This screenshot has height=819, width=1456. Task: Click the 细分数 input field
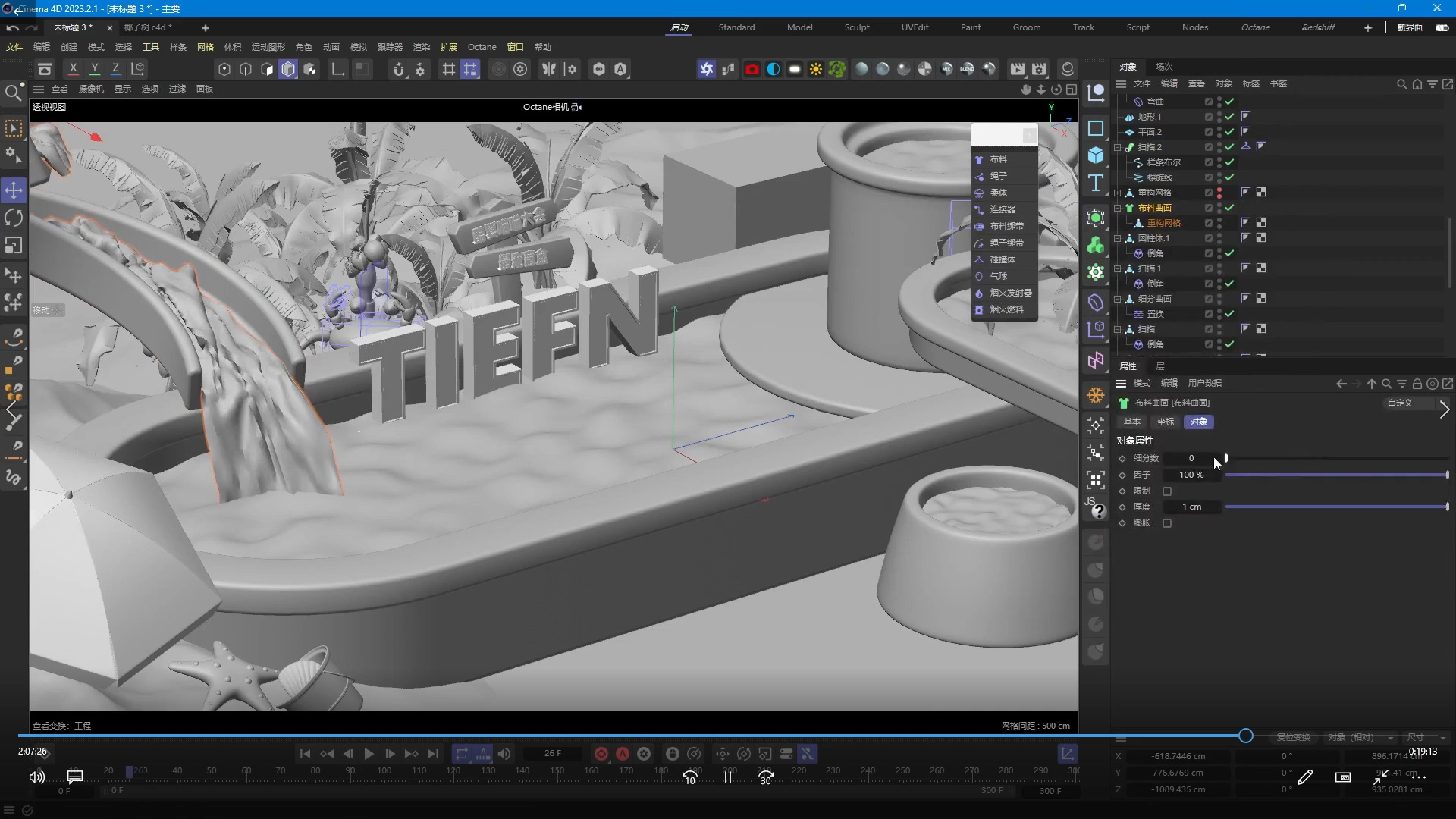point(1191,458)
